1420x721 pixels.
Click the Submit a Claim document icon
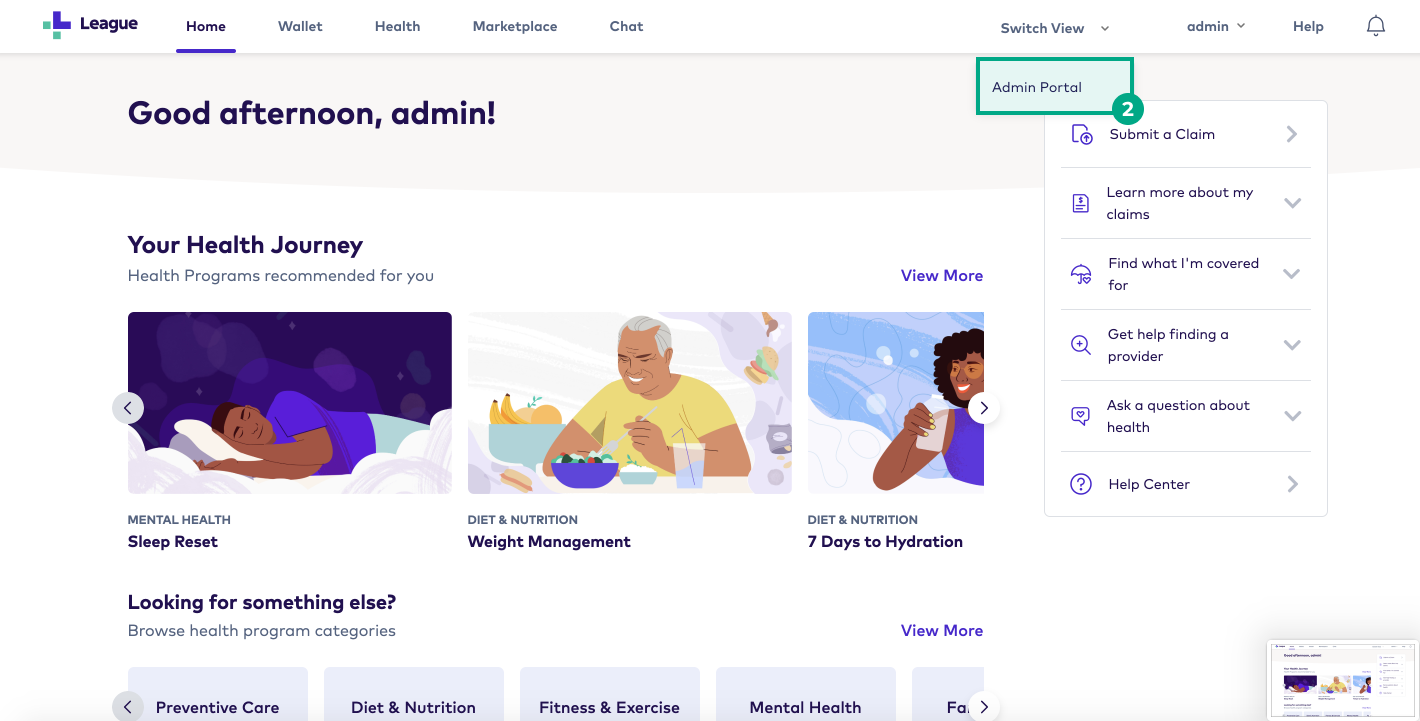[x=1082, y=134]
